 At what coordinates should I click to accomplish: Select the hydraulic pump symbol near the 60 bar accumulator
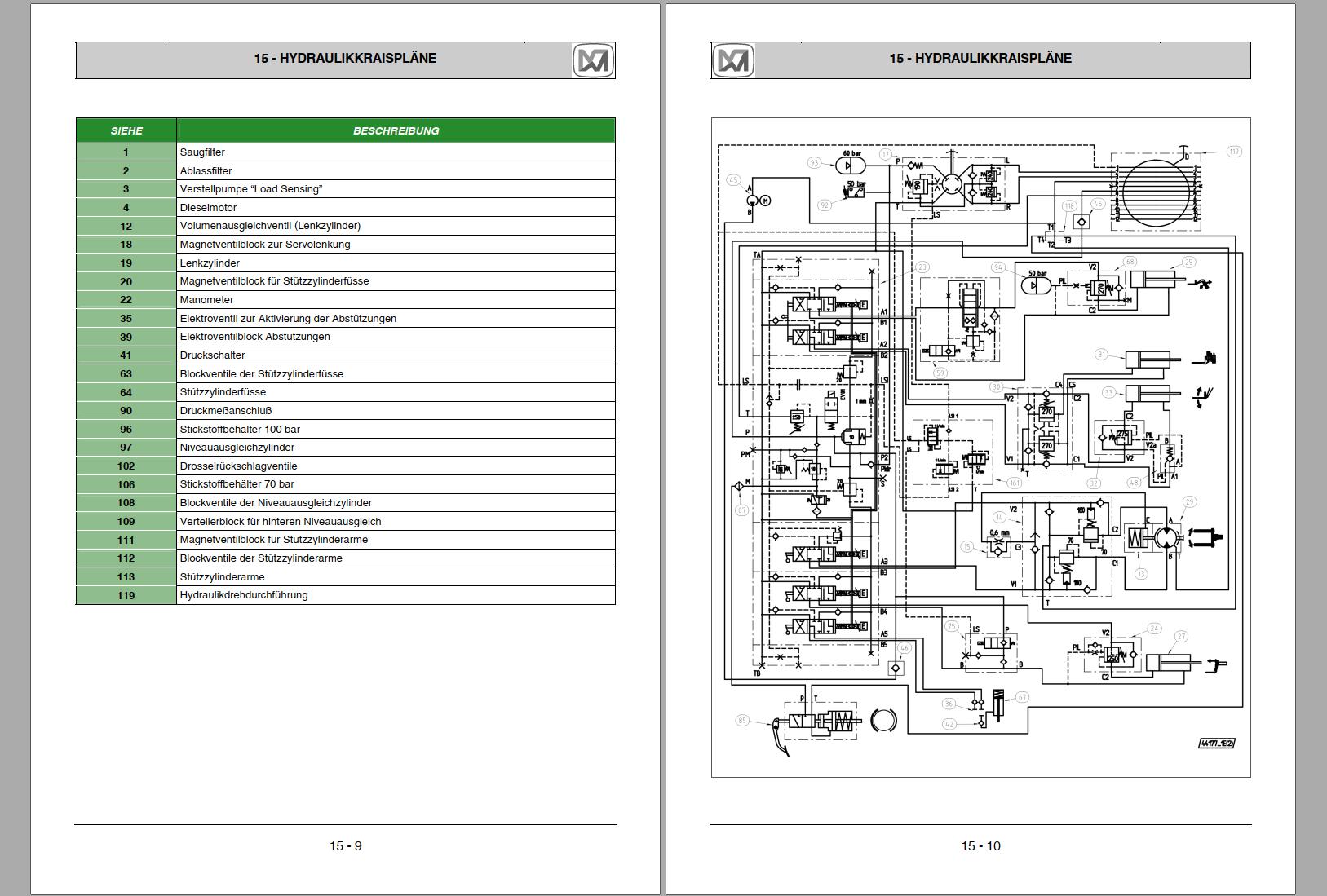(x=751, y=201)
